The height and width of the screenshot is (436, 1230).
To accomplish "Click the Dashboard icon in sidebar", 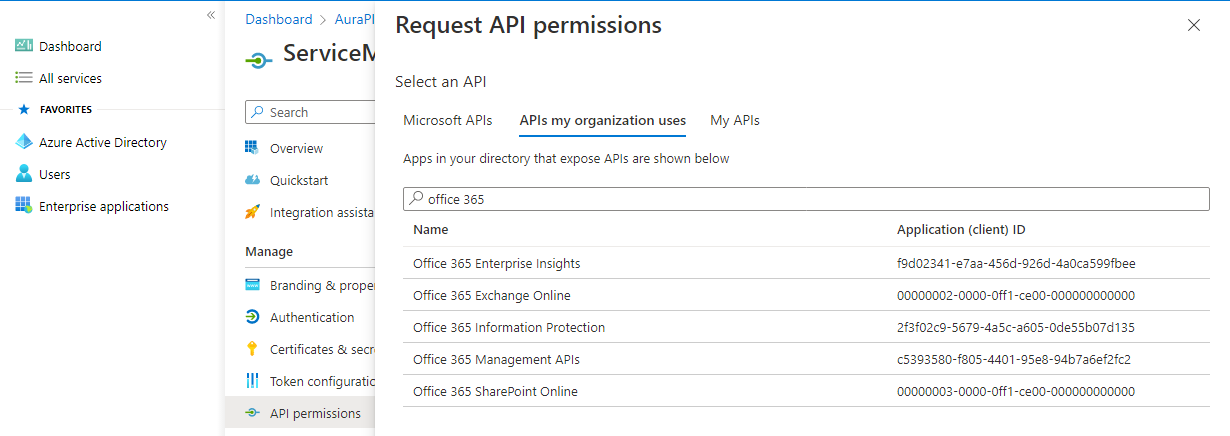I will click(24, 46).
